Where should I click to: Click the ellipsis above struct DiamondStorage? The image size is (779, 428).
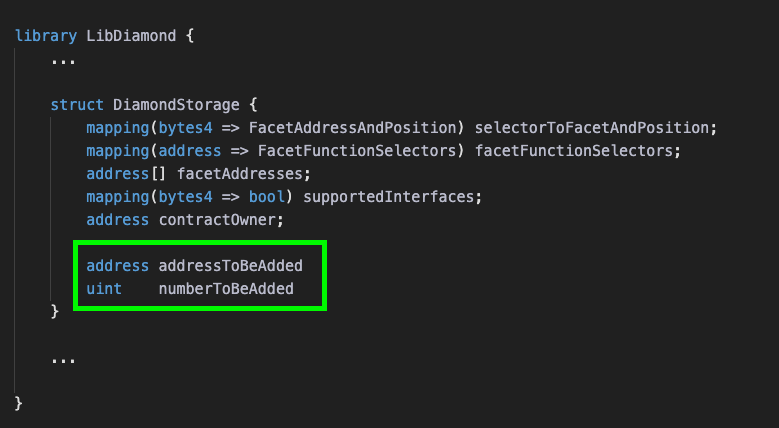pyautogui.click(x=63, y=62)
